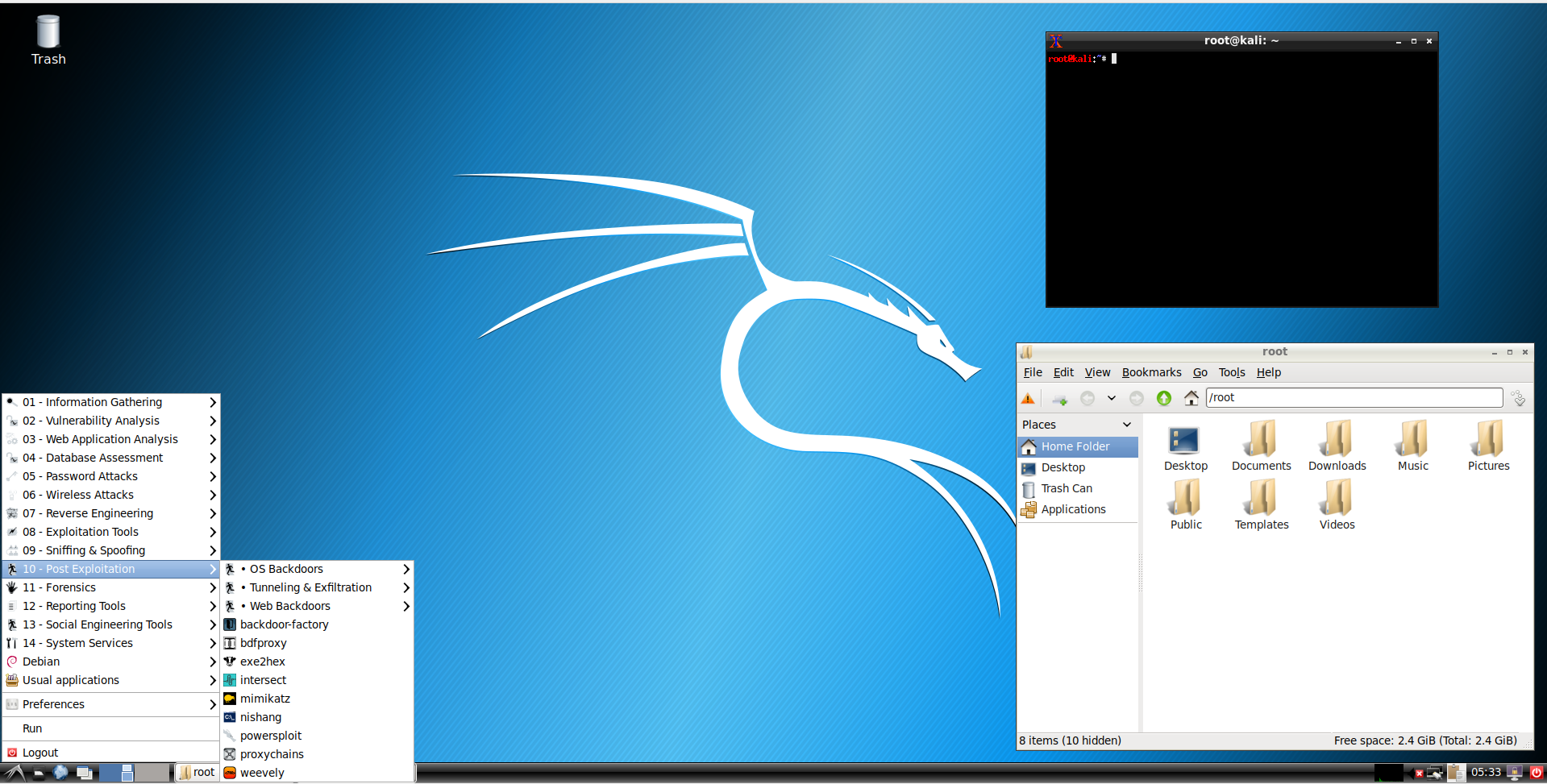This screenshot has height=784, width=1547.
Task: Select Logout from the menu
Action: click(40, 752)
